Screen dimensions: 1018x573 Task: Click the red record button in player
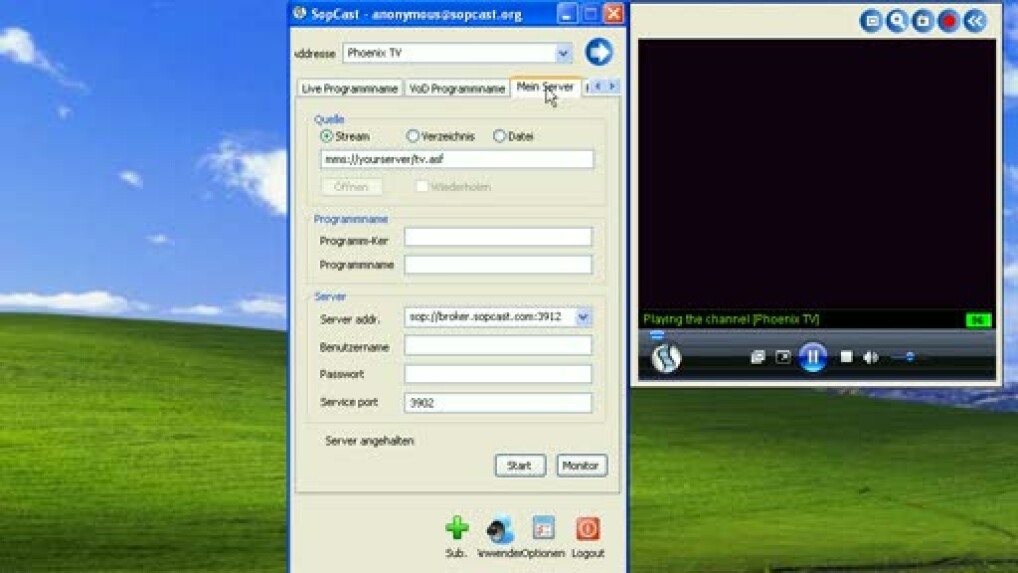pos(948,21)
